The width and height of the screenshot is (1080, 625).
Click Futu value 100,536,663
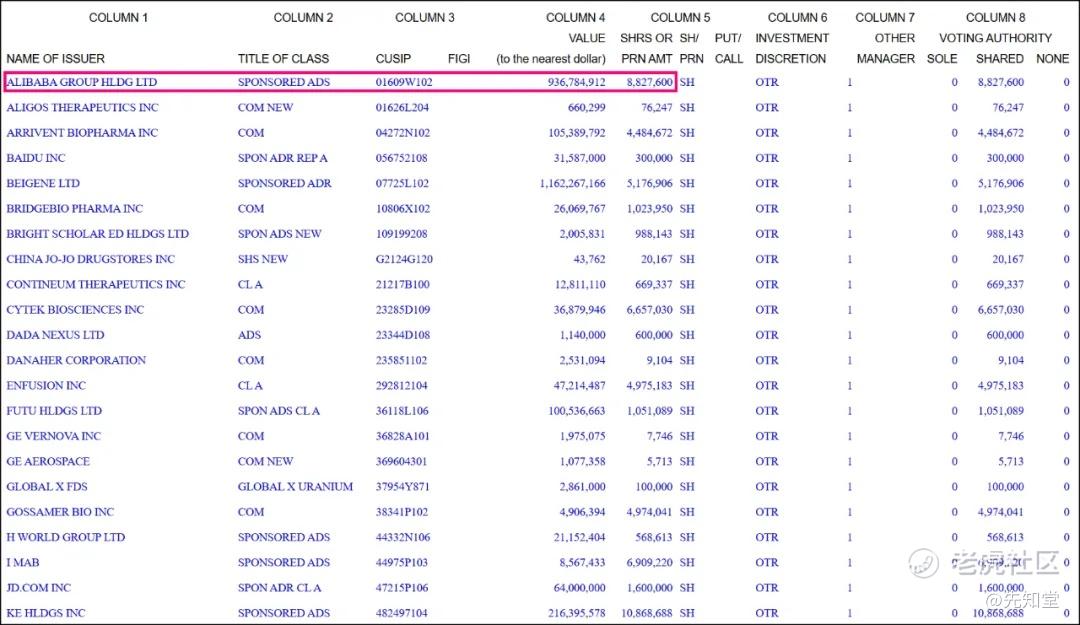coord(577,411)
